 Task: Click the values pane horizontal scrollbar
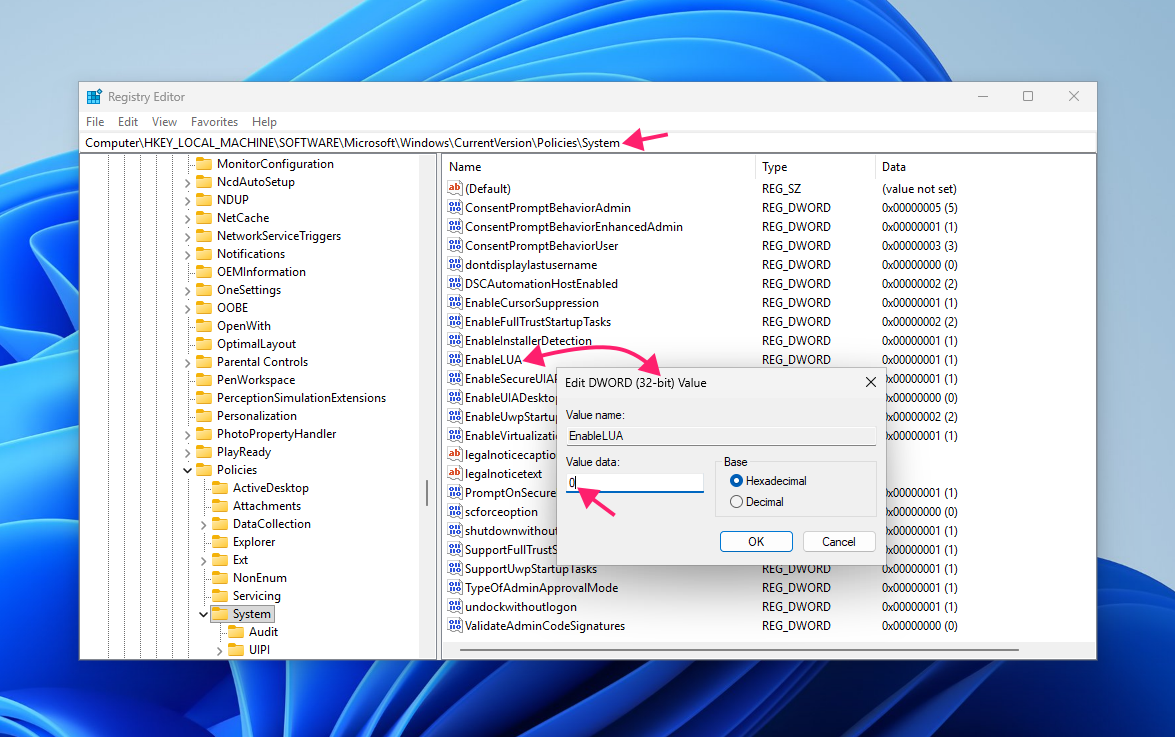(x=739, y=649)
